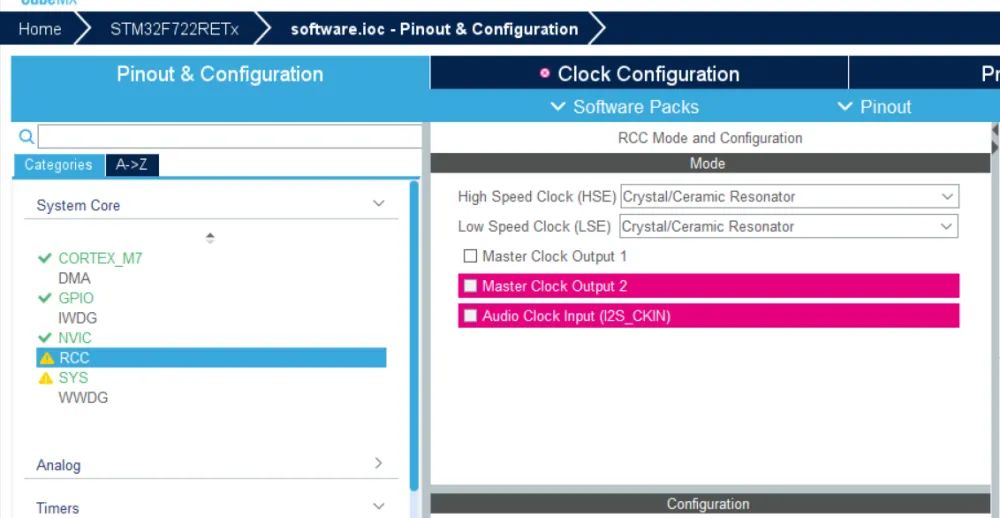Select the A->Z tab
This screenshot has width=1000, height=518.
coord(131,165)
